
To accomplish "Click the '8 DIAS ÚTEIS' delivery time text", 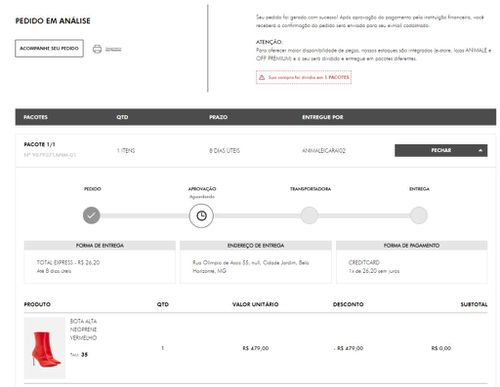I will coord(224,151).
